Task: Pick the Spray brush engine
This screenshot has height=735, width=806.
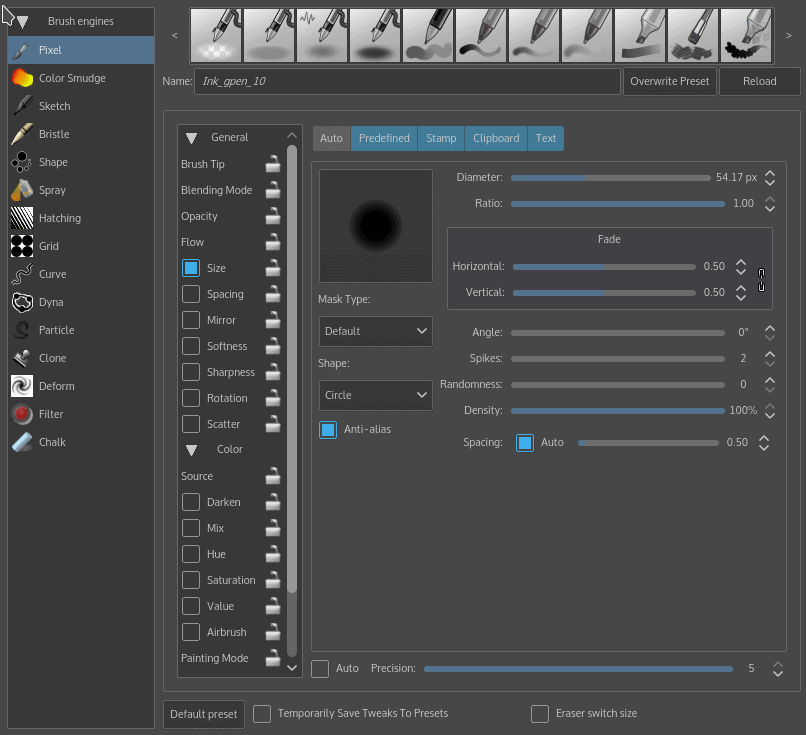Action: click(x=81, y=190)
